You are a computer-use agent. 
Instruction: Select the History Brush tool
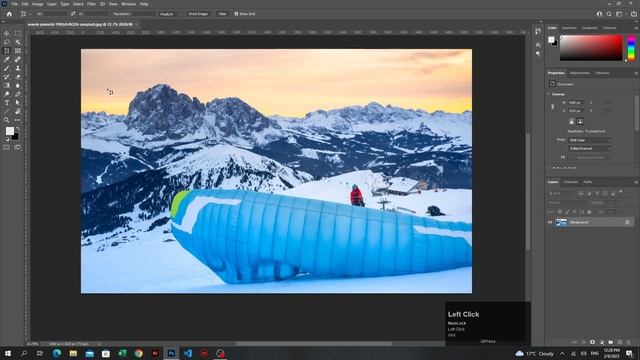coord(7,77)
